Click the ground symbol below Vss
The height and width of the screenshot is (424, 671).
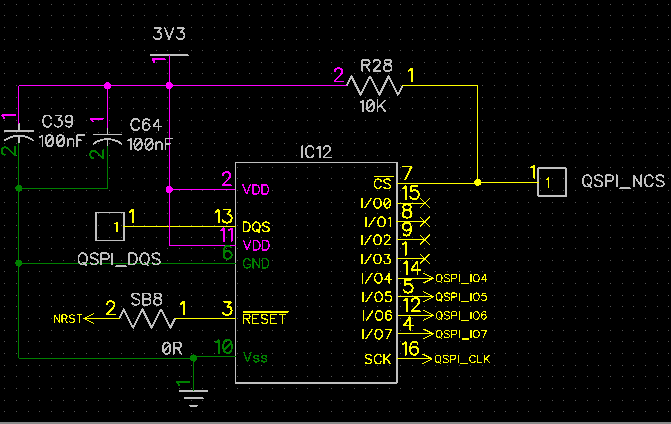[193, 396]
